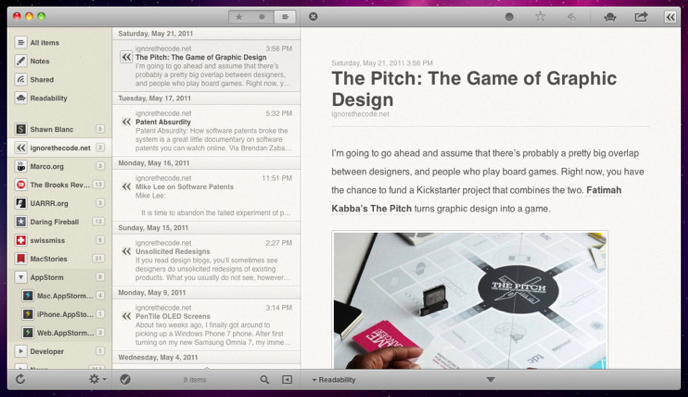Toggle Readability couch icon in toolbar
This screenshot has height=397, width=688.
click(610, 17)
